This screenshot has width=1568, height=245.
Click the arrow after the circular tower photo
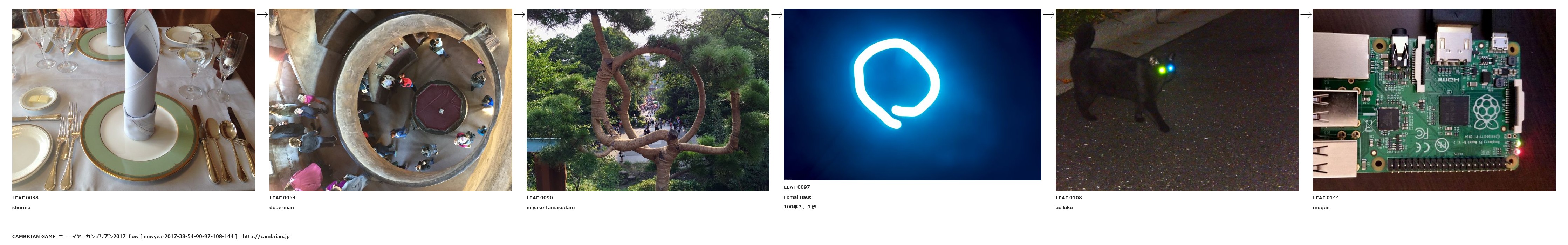coord(519,15)
